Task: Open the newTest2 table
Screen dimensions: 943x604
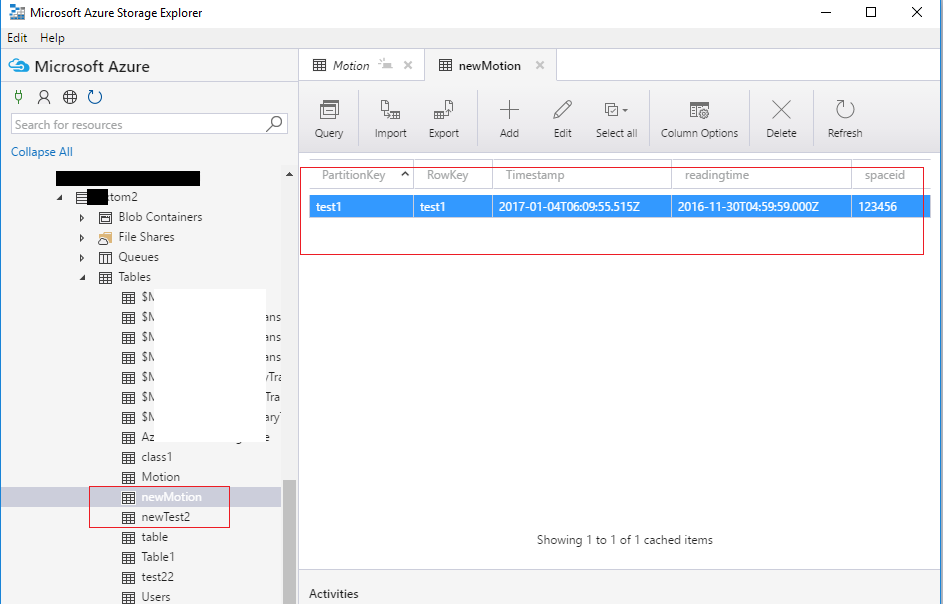Action: (165, 517)
